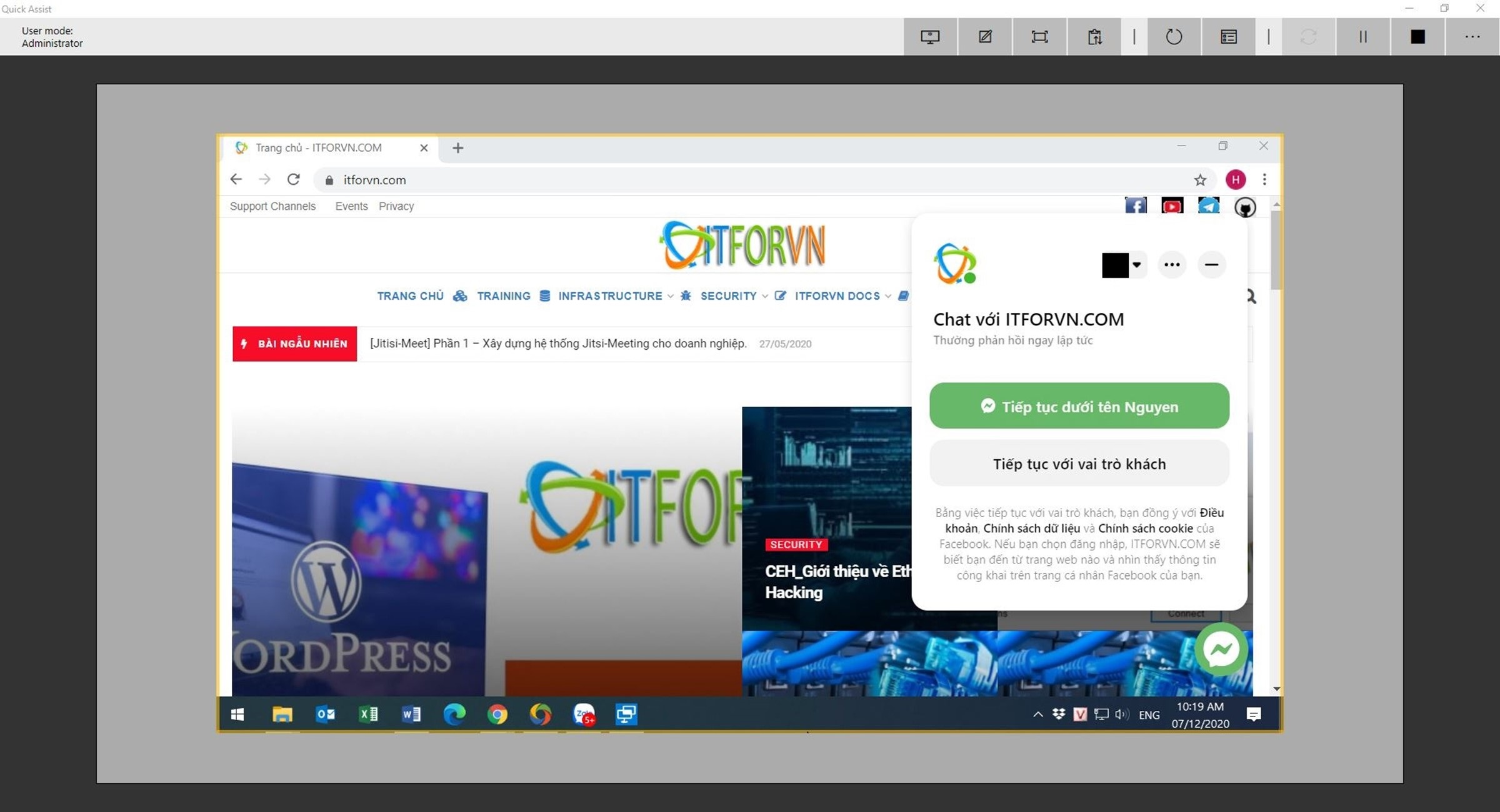Go to the TRAINING menu item
Image resolution: width=1500 pixels, height=812 pixels.
point(503,296)
